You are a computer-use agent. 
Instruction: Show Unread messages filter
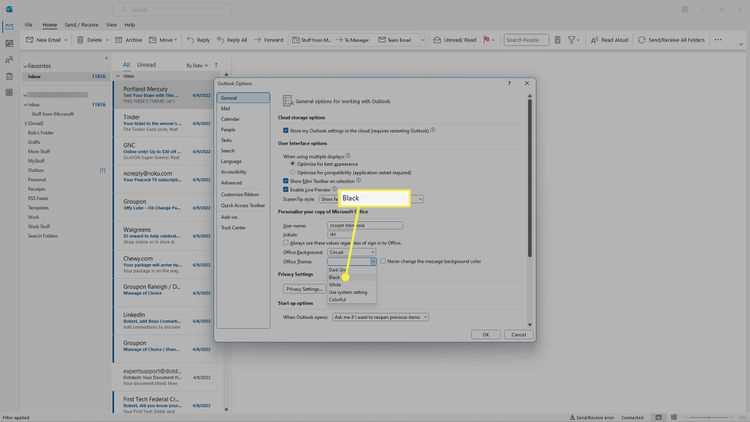(x=146, y=65)
